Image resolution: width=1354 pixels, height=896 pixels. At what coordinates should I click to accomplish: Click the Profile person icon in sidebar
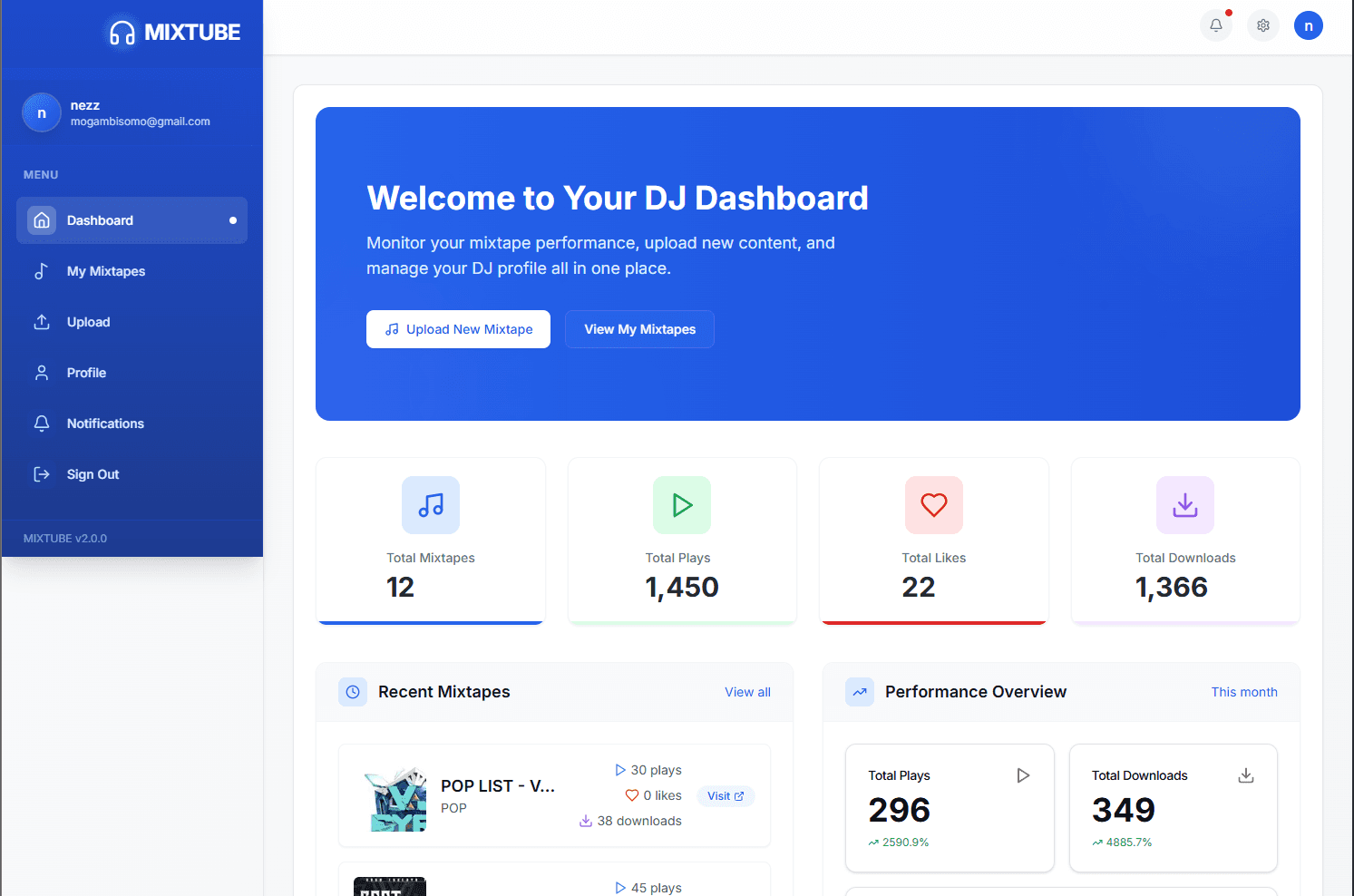click(42, 372)
